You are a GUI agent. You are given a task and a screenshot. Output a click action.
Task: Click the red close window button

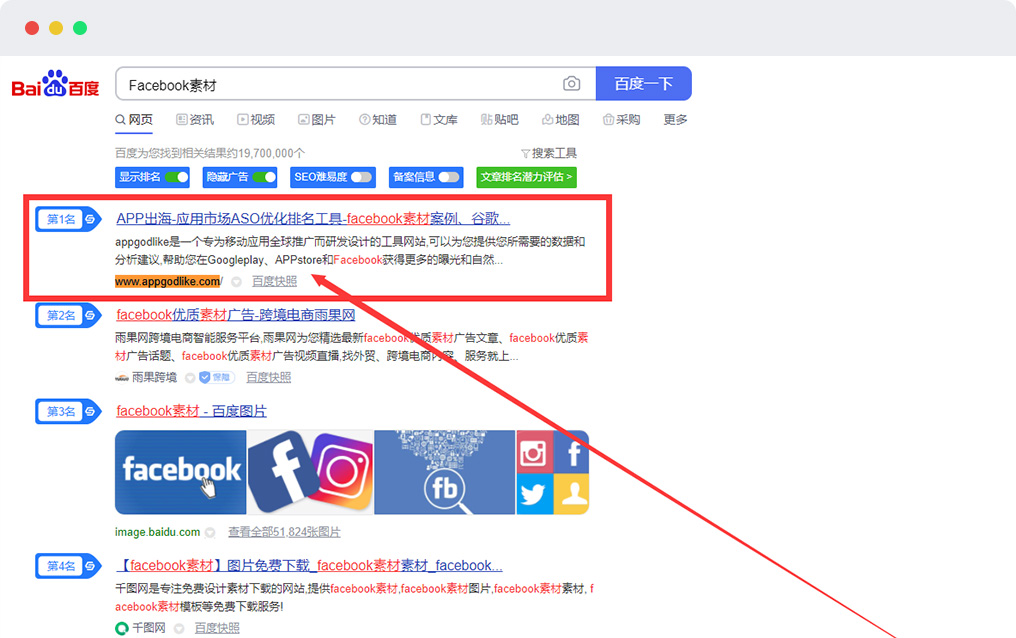pyautogui.click(x=32, y=28)
